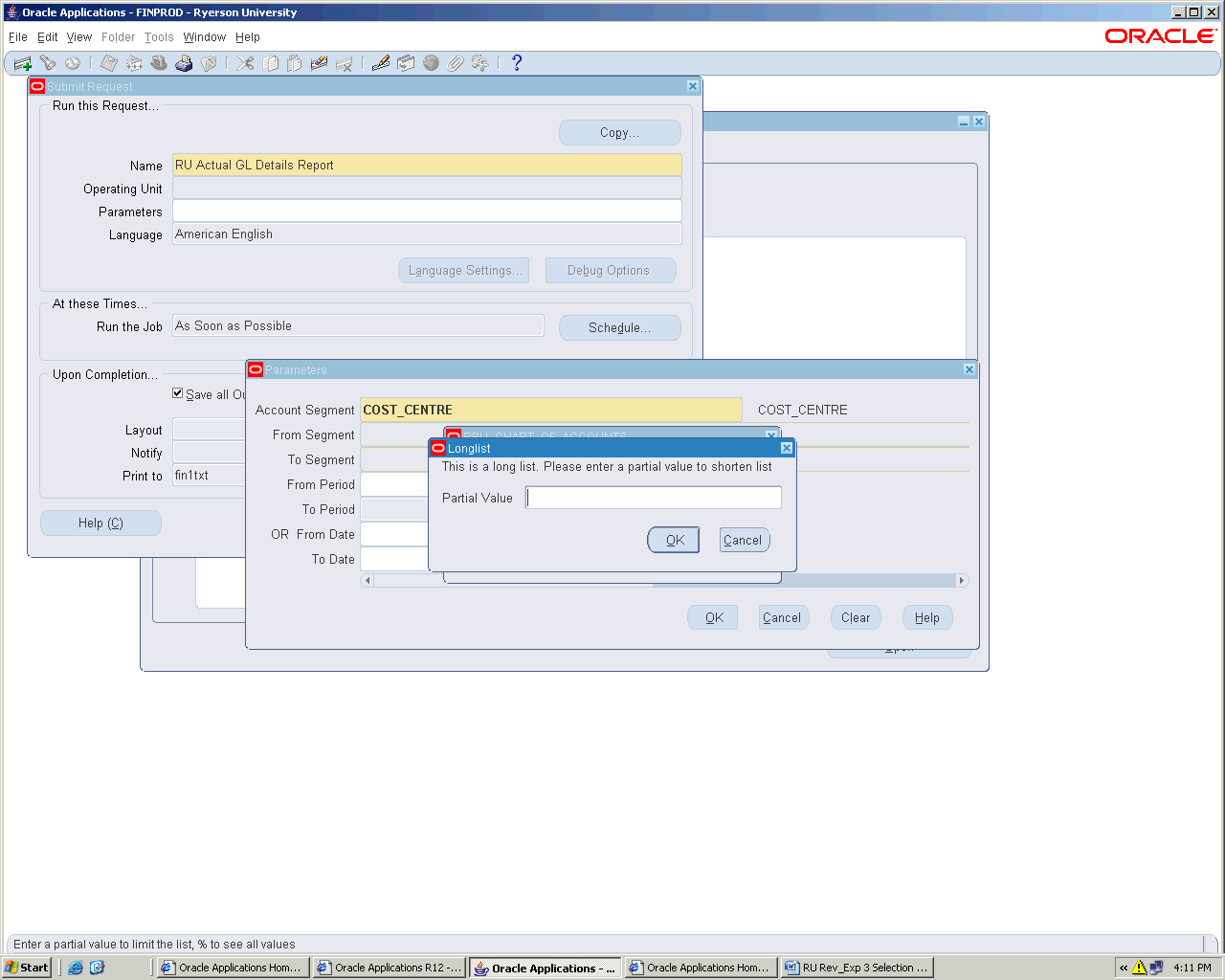This screenshot has width=1225, height=980.
Task: Click right arrow of Parameters horizontal scrollbar
Action: [x=962, y=581]
